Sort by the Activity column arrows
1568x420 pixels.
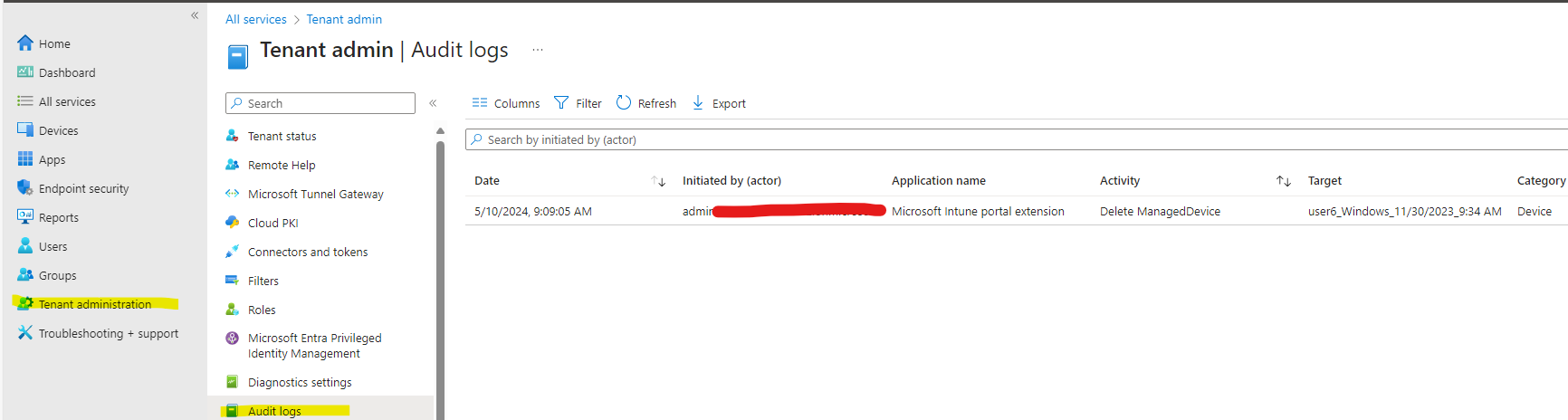tap(1283, 181)
